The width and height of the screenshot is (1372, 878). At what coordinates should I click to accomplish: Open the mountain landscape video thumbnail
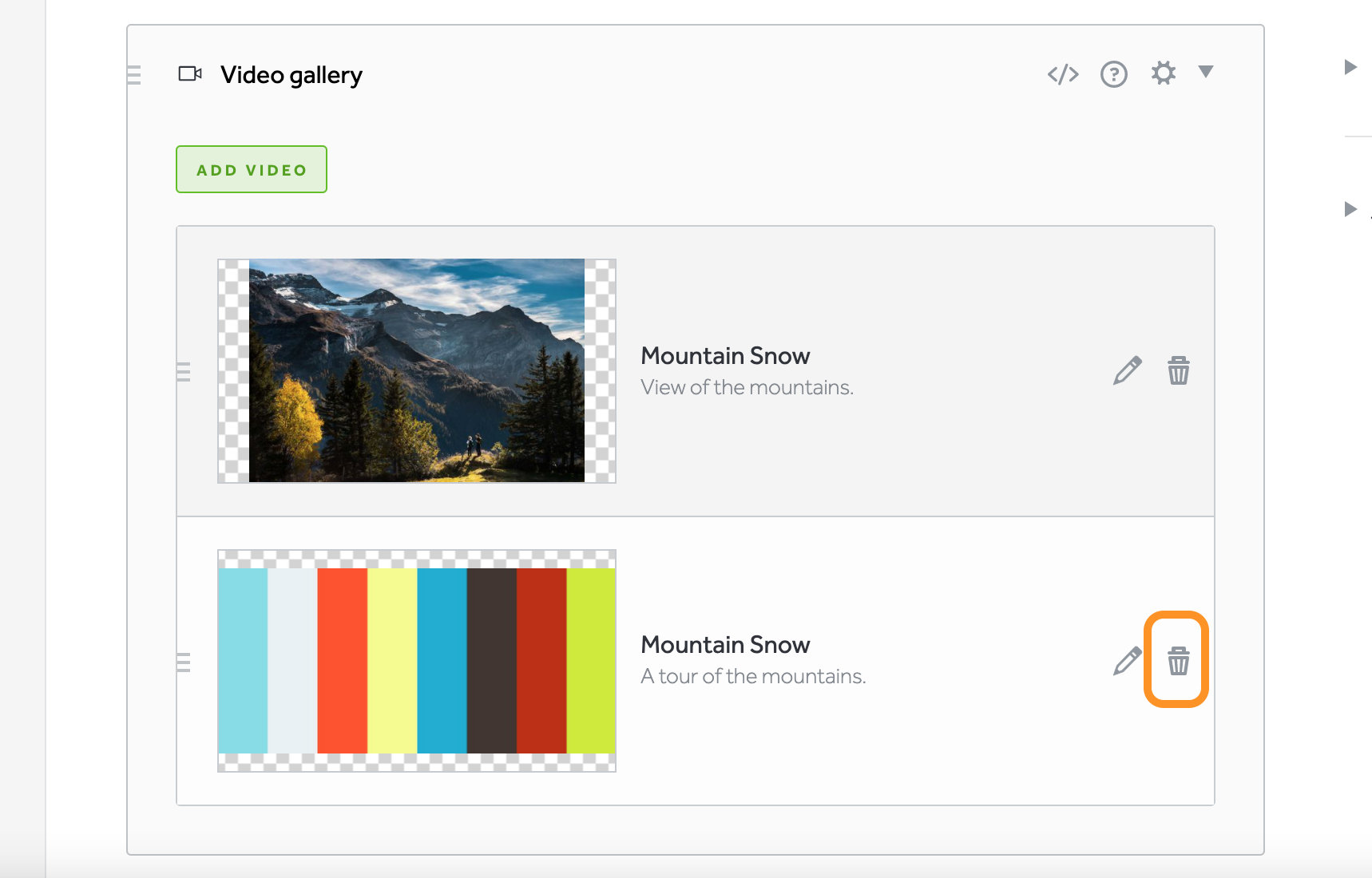(416, 370)
